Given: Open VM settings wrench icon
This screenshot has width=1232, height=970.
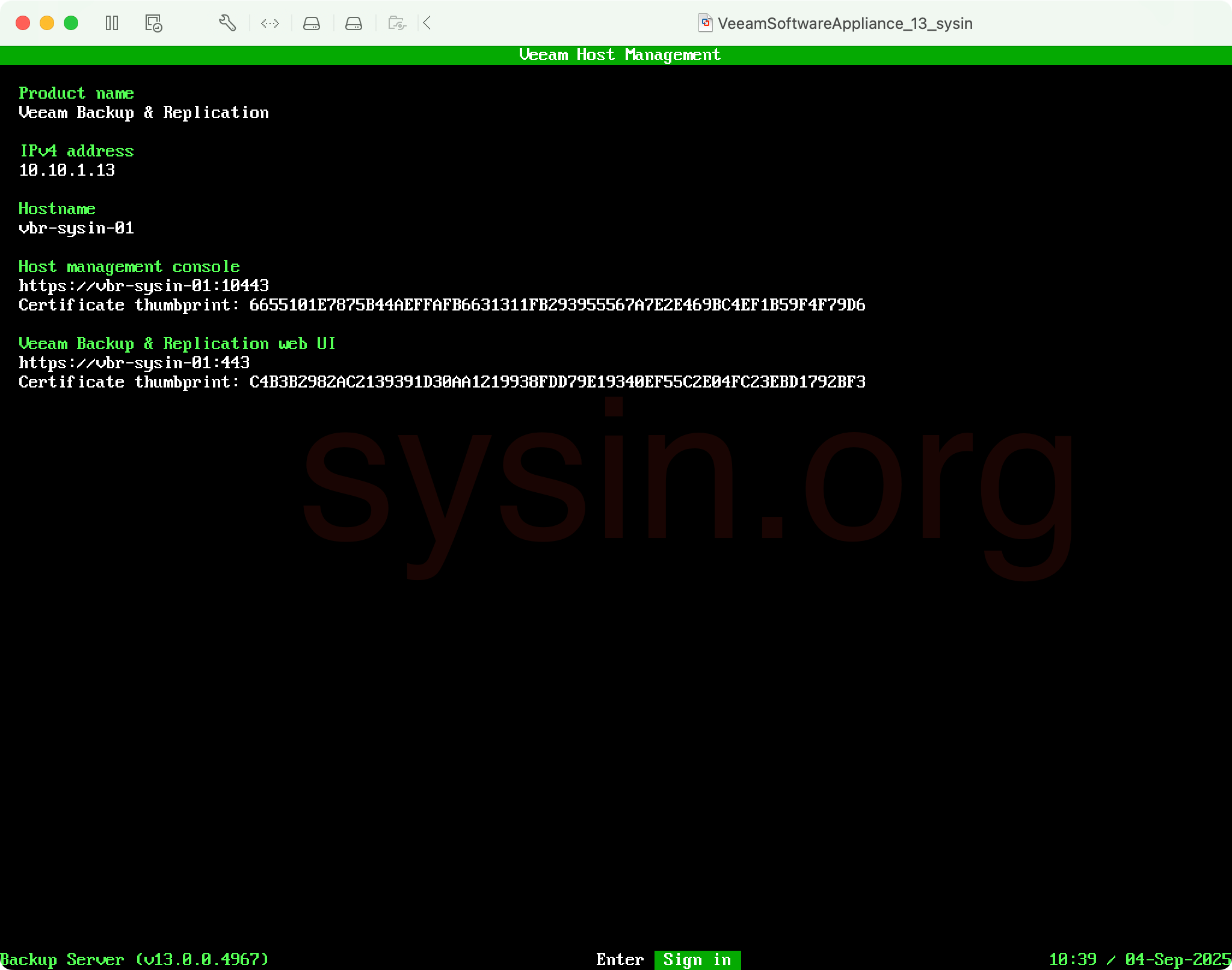Looking at the screenshot, I should pyautogui.click(x=227, y=23).
